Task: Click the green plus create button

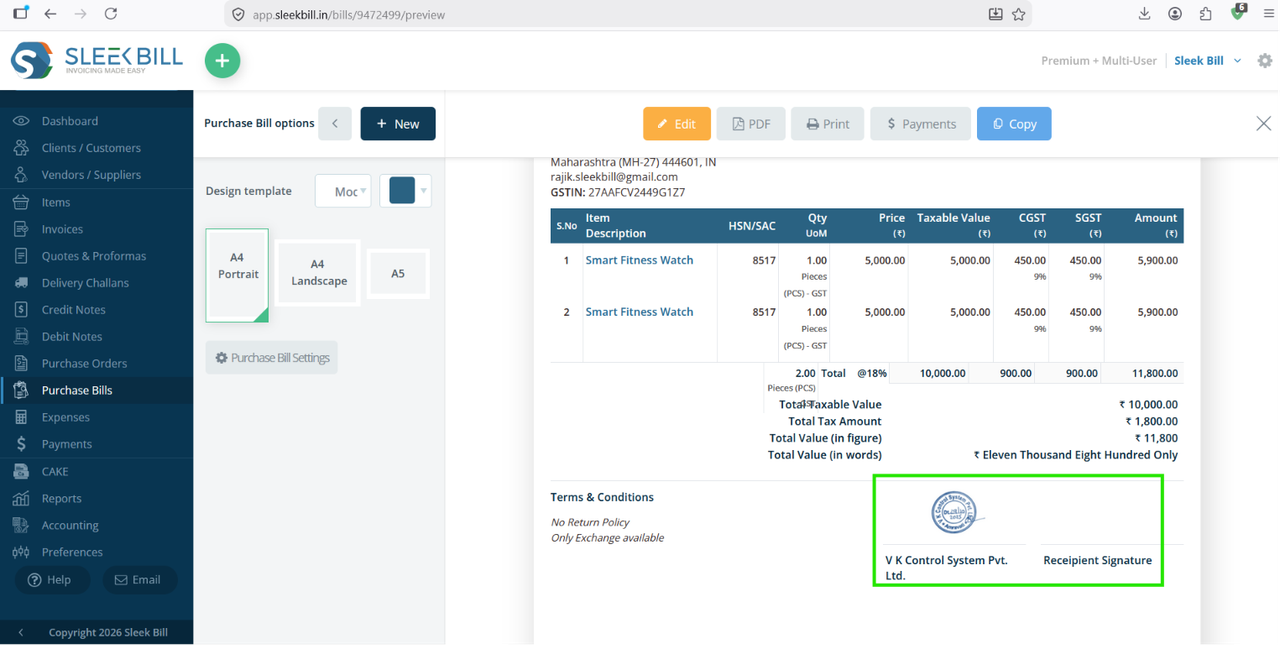Action: [222, 61]
